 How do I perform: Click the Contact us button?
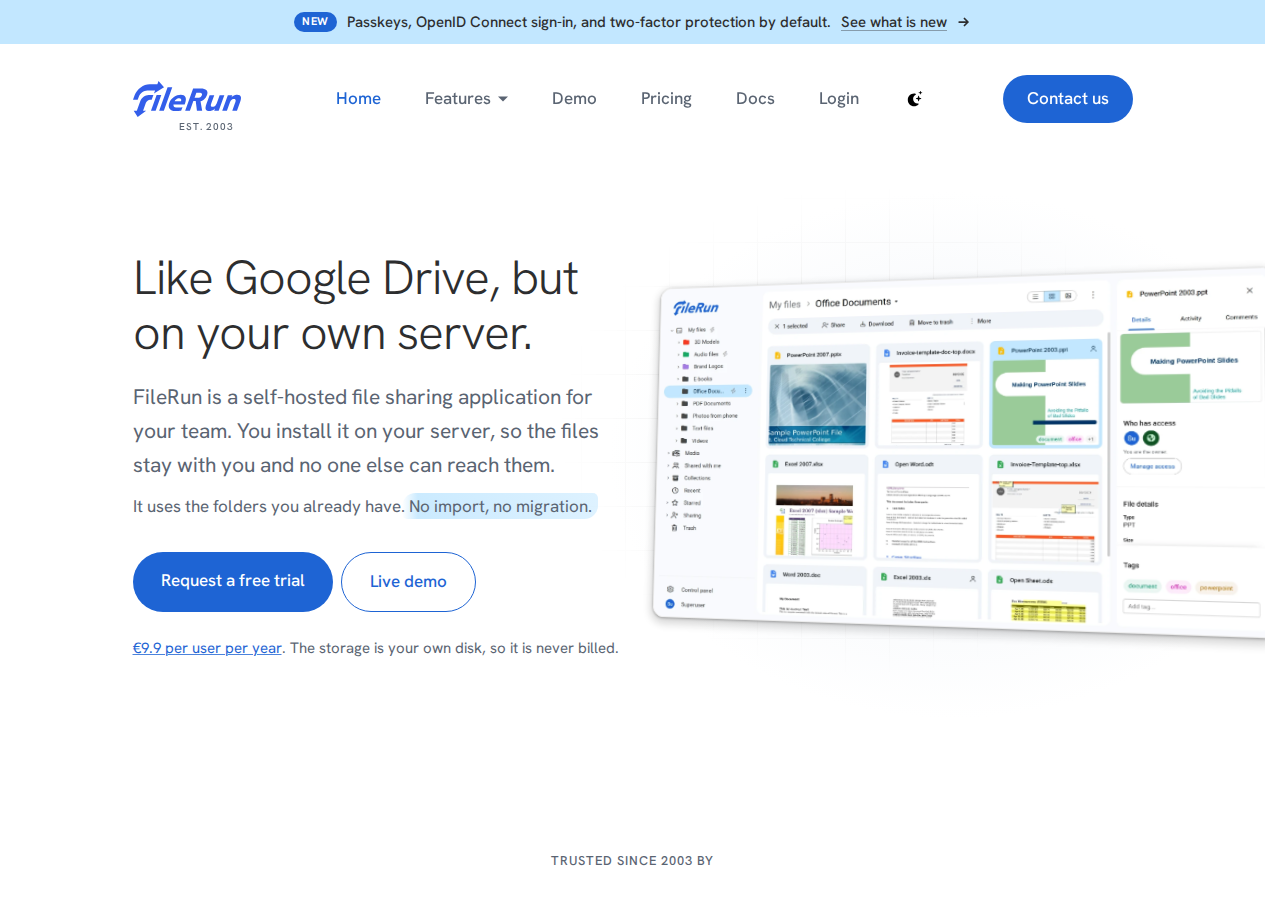(x=1068, y=99)
